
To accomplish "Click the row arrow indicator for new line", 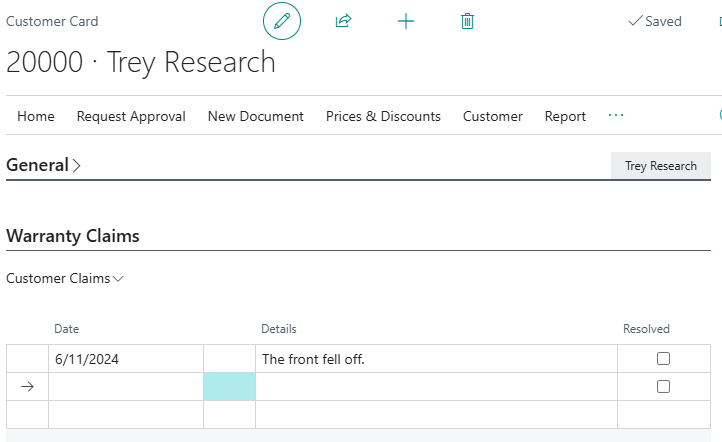I will point(27,387).
